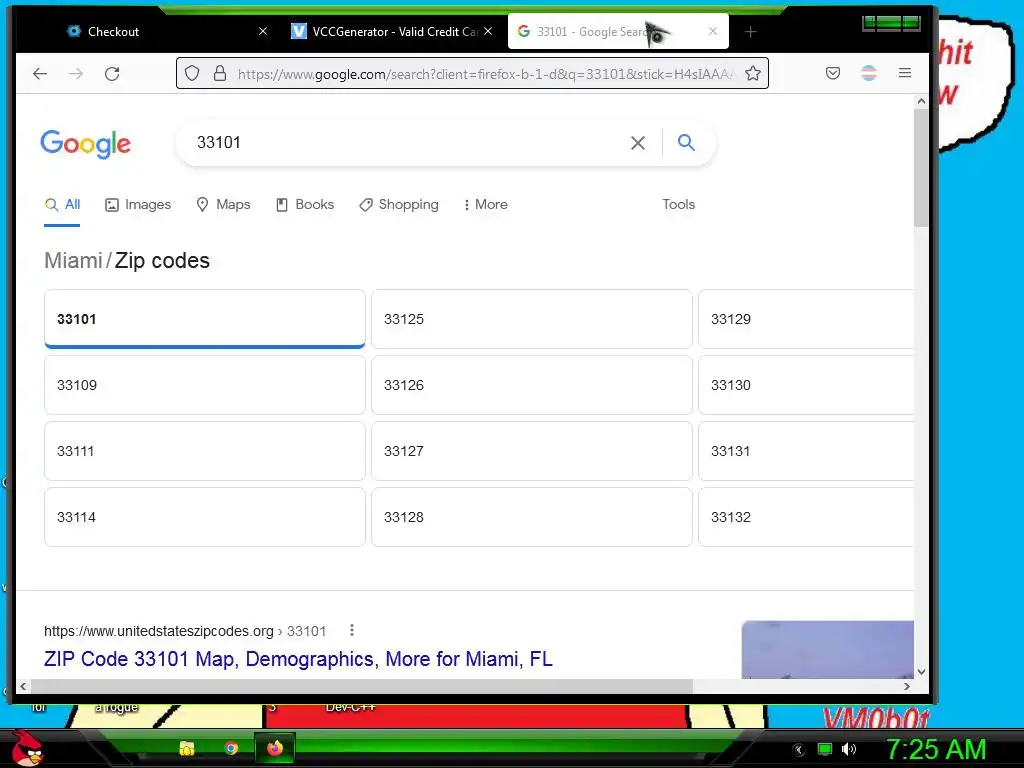Select zip code 33126 card
1024x768 pixels.
pyautogui.click(x=532, y=385)
